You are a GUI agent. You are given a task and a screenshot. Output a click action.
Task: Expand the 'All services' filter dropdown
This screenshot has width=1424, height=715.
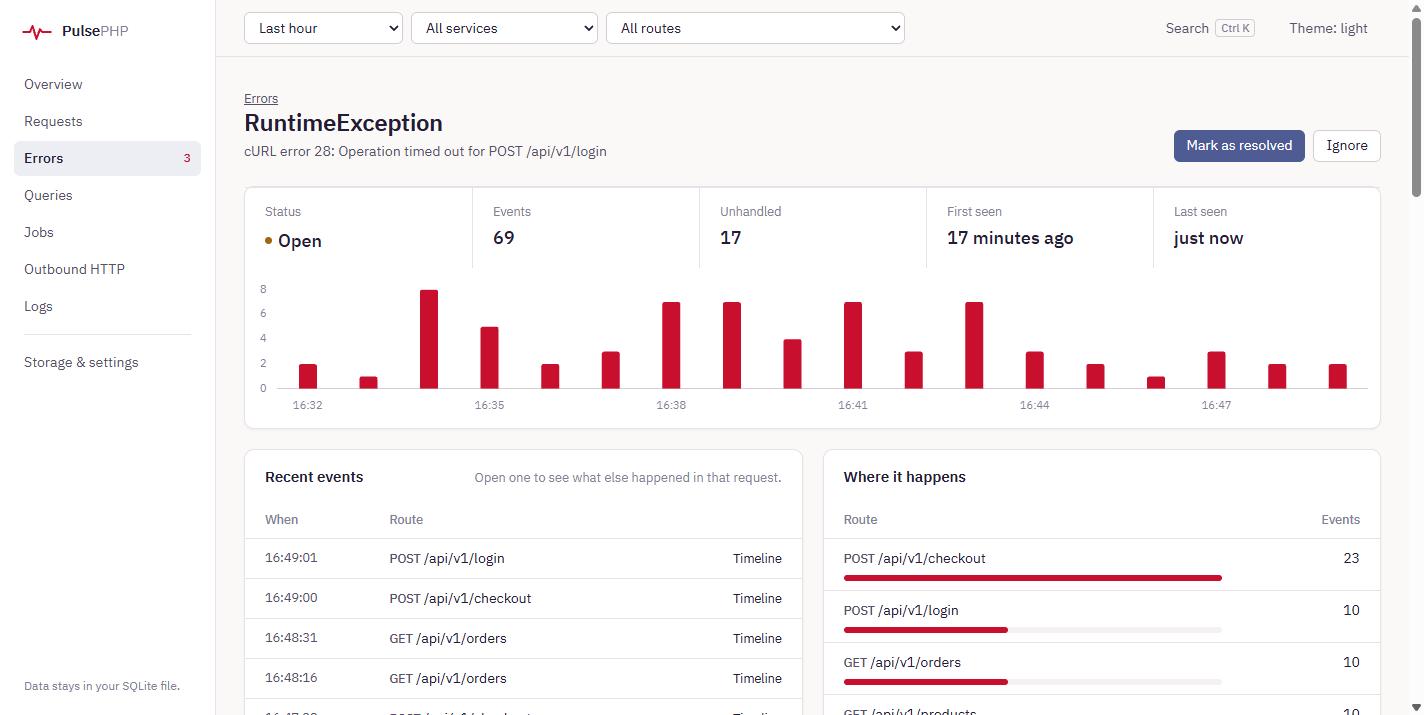pos(504,28)
